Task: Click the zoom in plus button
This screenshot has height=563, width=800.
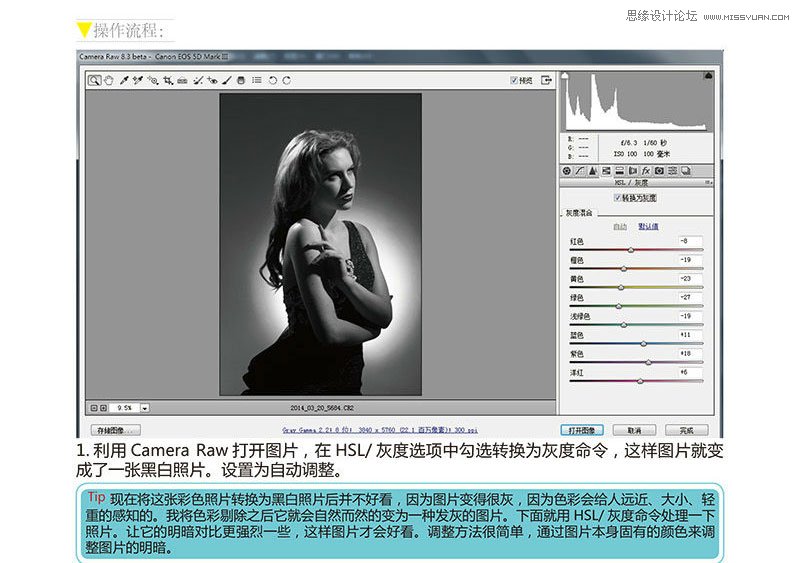Action: [103, 408]
